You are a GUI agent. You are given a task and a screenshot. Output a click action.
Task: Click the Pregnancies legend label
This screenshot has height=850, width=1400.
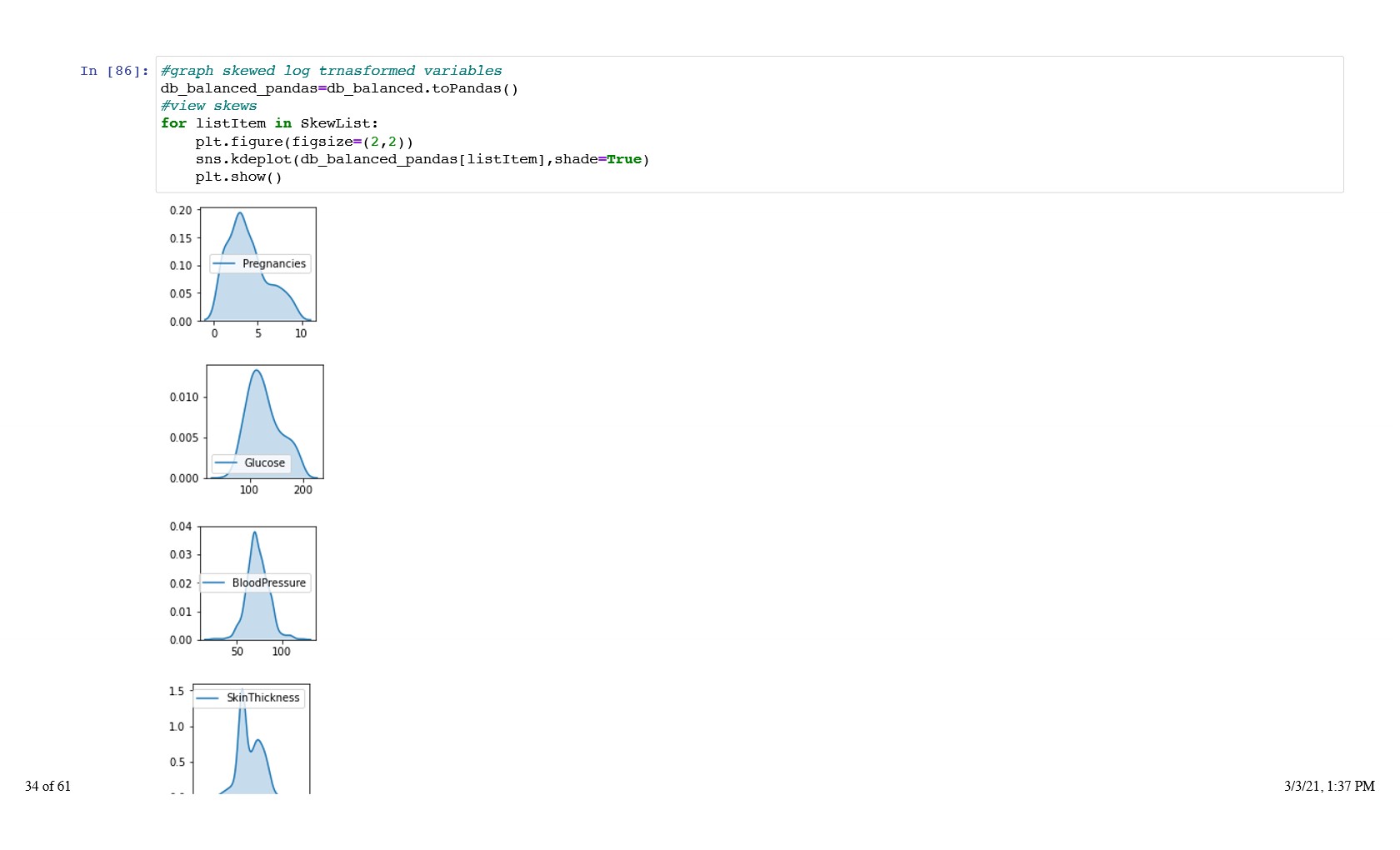point(273,264)
